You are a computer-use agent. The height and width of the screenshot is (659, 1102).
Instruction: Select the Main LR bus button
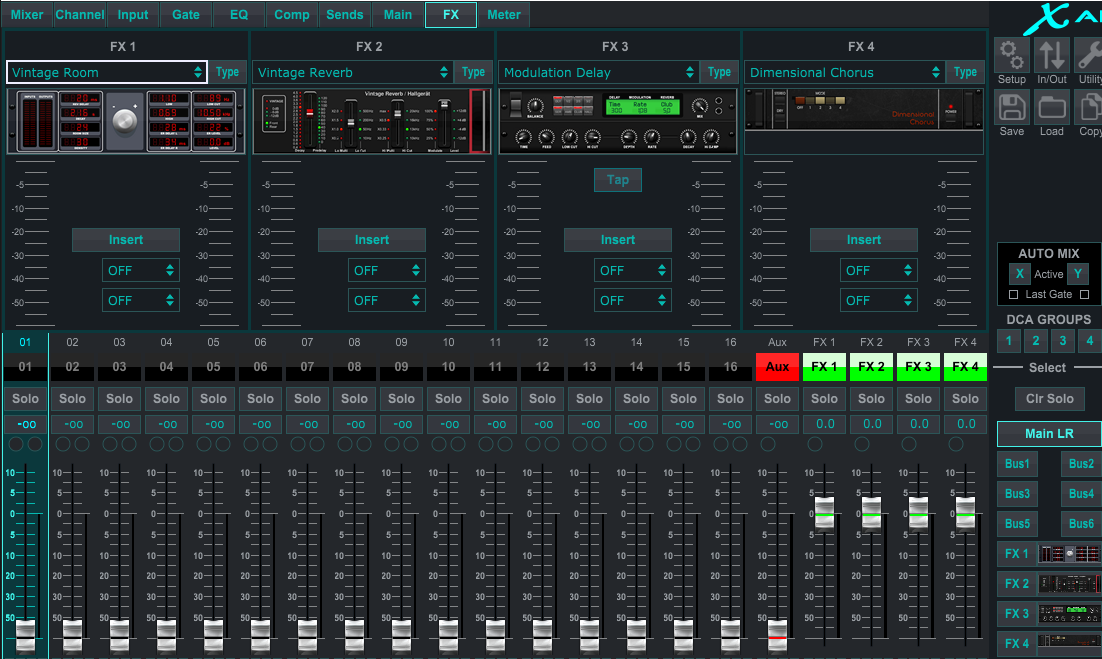click(1049, 433)
